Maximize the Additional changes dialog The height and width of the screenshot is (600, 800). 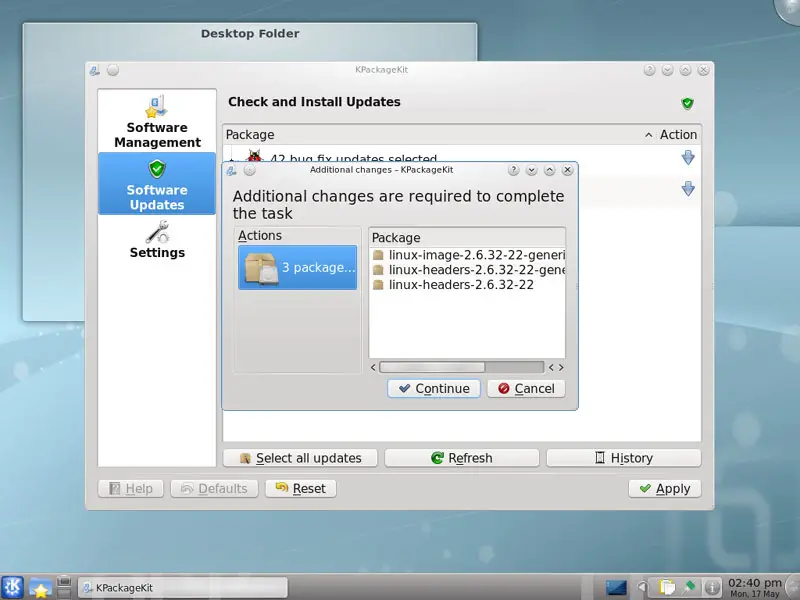pyautogui.click(x=549, y=170)
